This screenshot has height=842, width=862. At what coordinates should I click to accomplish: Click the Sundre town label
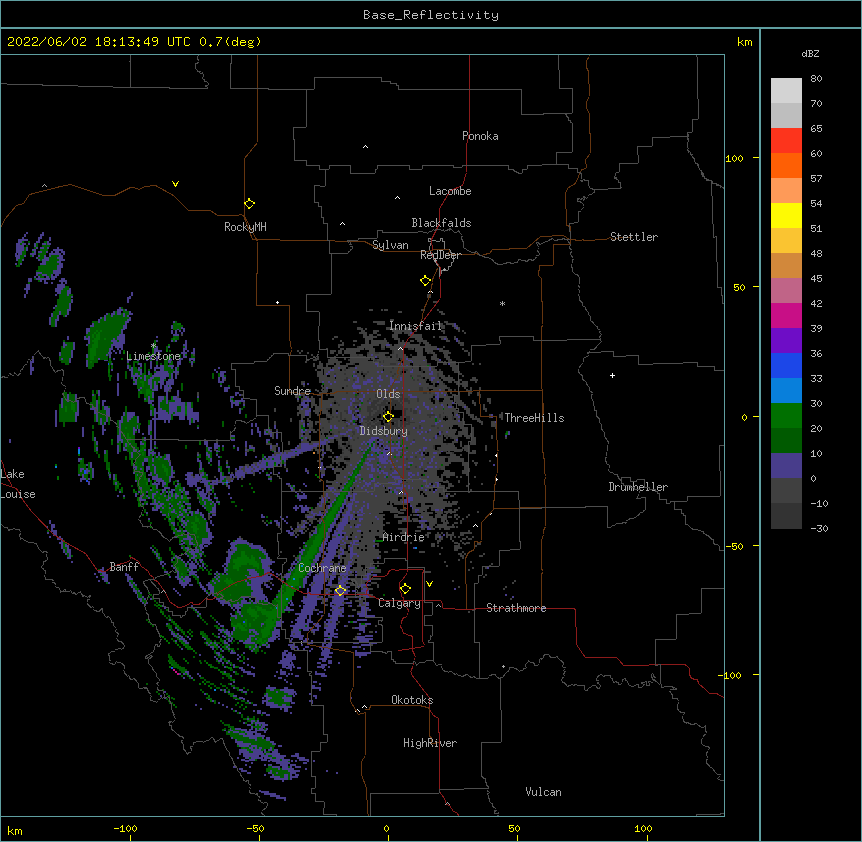292,391
